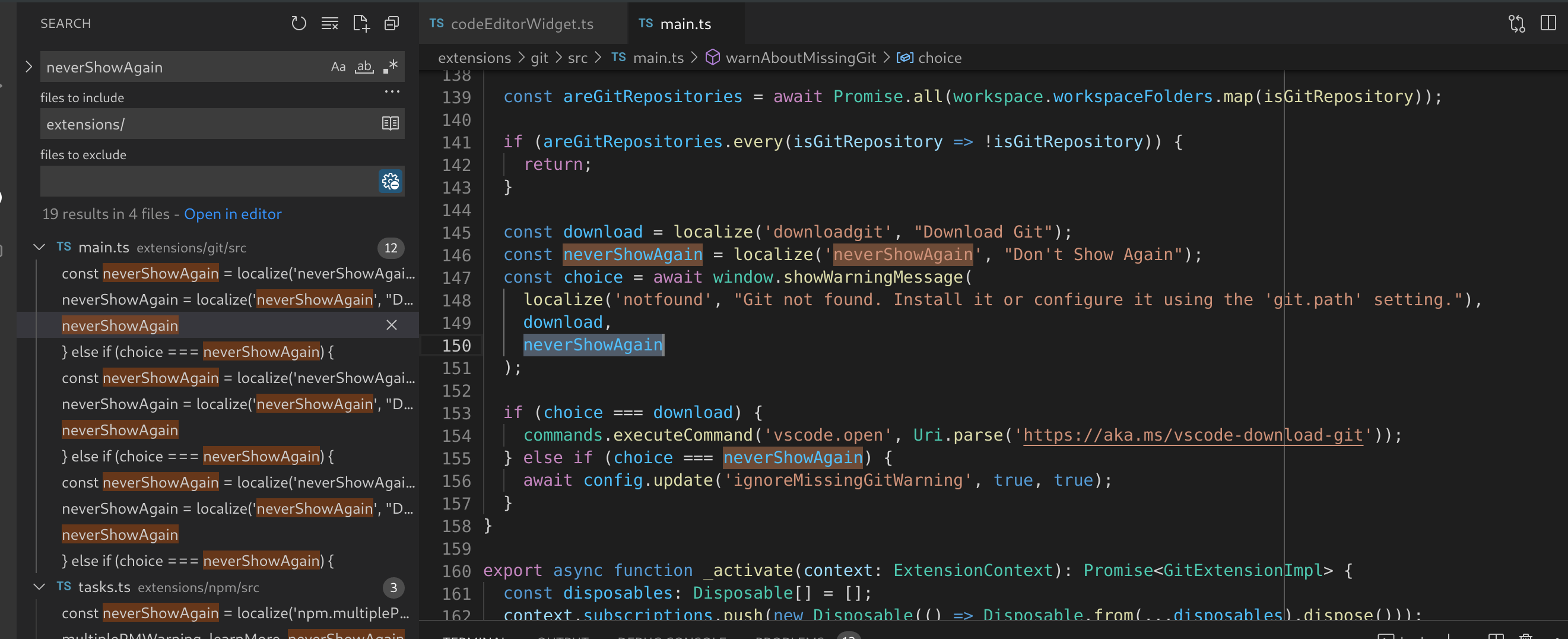Click 'files to include' label
This screenshot has height=639, width=1568.
(x=82, y=97)
